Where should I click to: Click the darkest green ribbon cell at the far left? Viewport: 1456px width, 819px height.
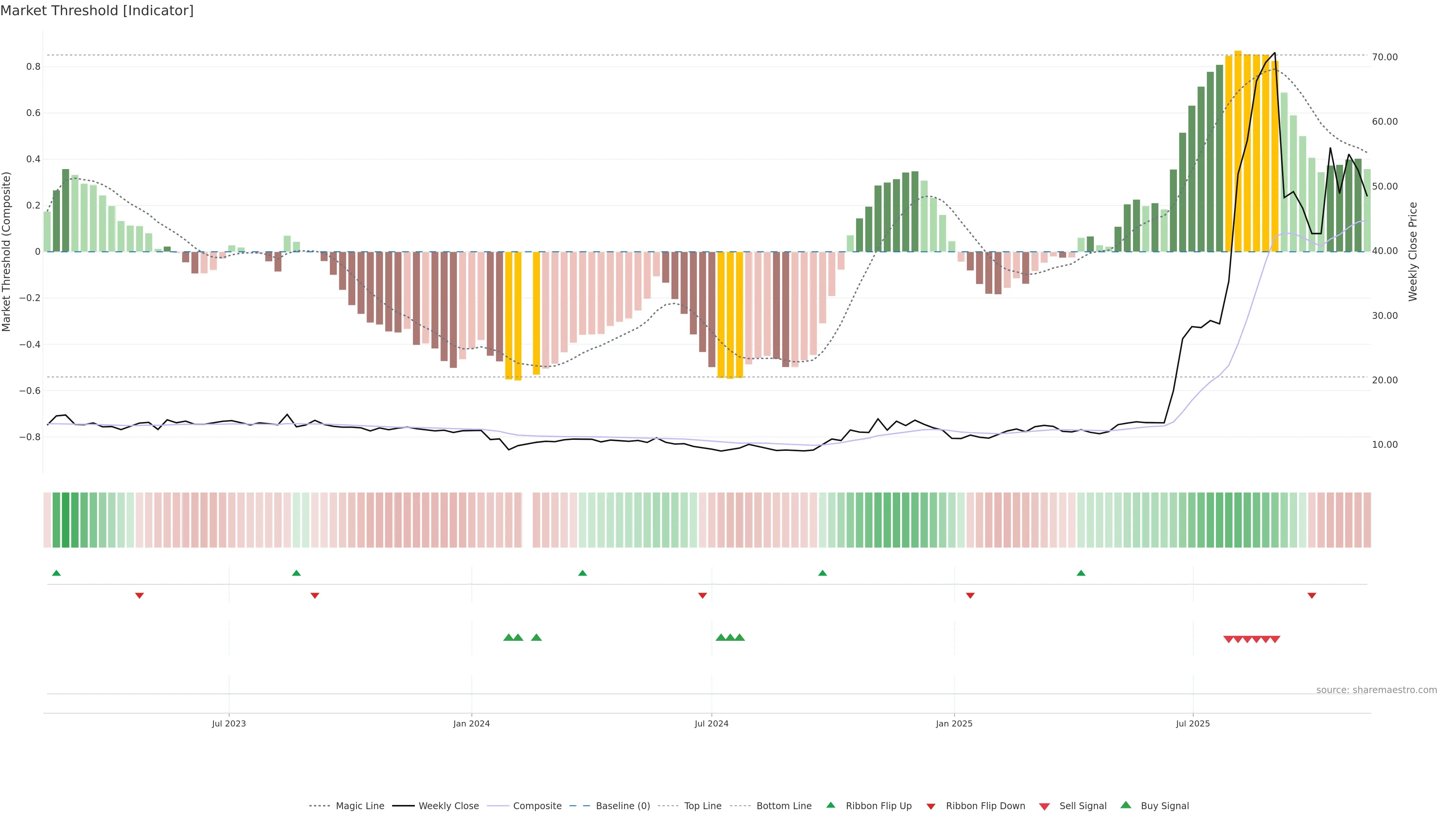66,520
